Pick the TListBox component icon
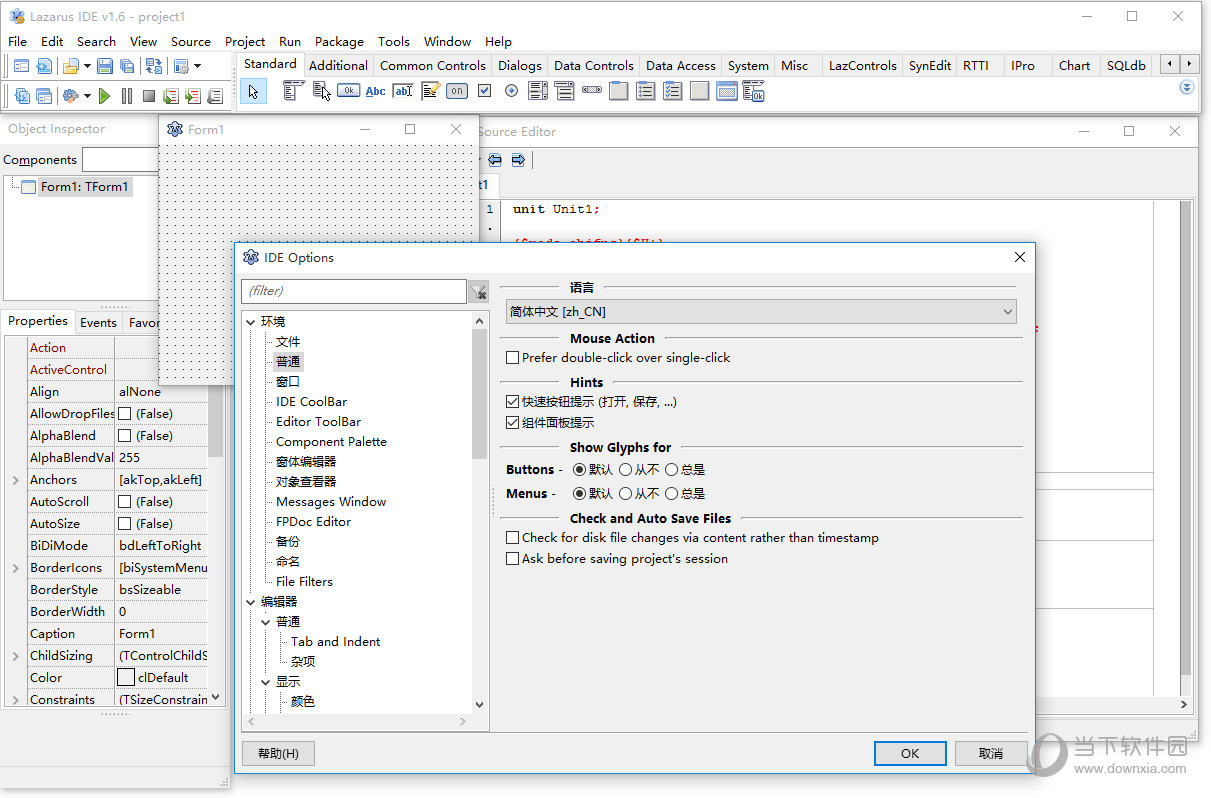Viewport: 1211px width, 798px height. [x=538, y=92]
